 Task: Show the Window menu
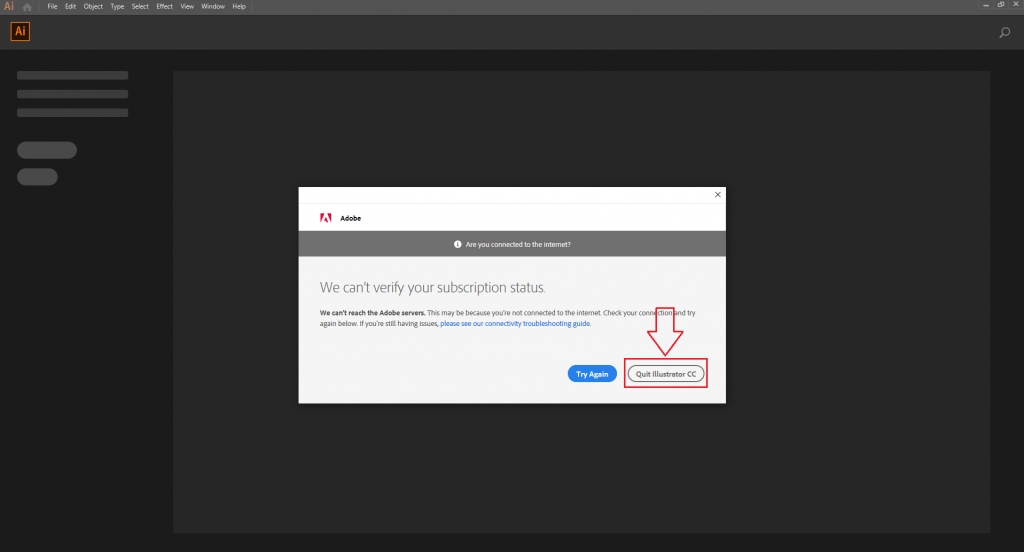(x=213, y=6)
